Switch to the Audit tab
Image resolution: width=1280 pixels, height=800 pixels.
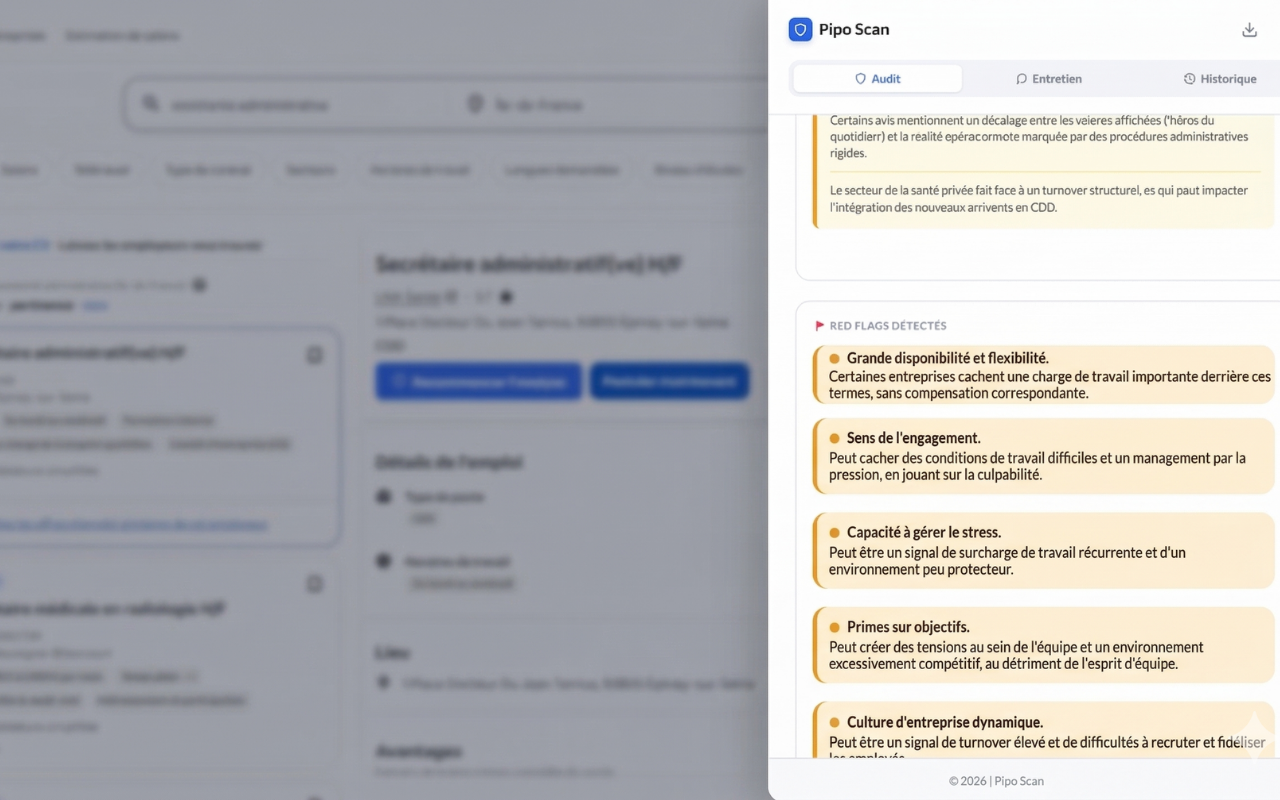tap(877, 79)
